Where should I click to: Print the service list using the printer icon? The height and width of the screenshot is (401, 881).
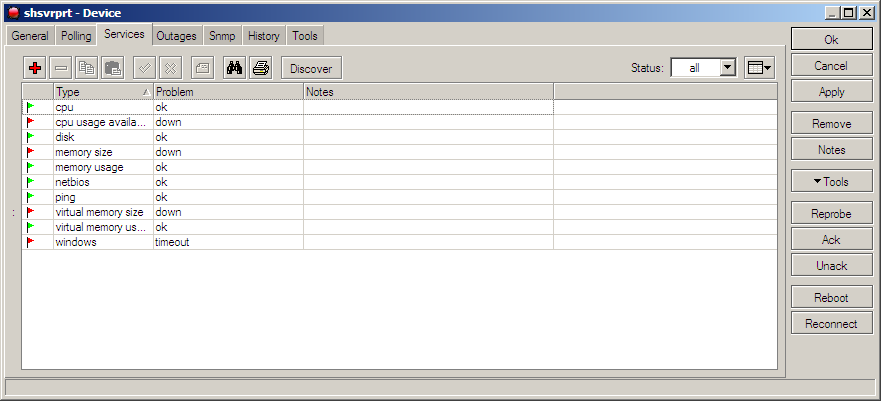point(260,68)
